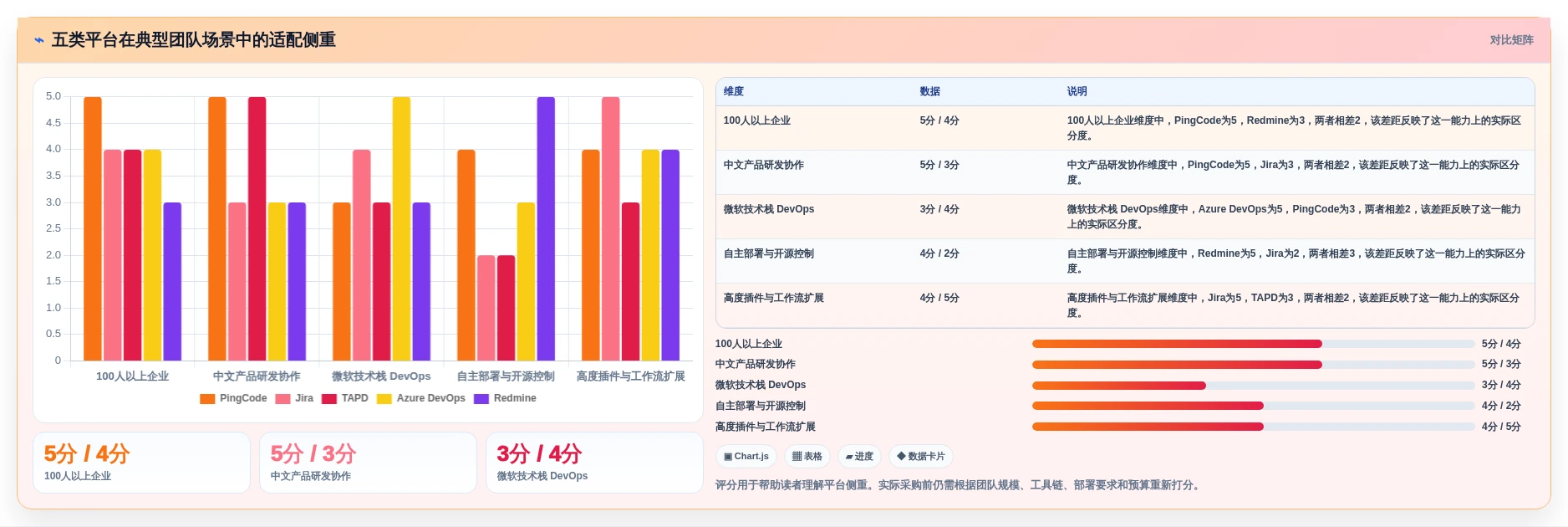Click the 4分 / 5分 value beside the last progress bar
Image resolution: width=1568 pixels, height=527 pixels.
1501,427
